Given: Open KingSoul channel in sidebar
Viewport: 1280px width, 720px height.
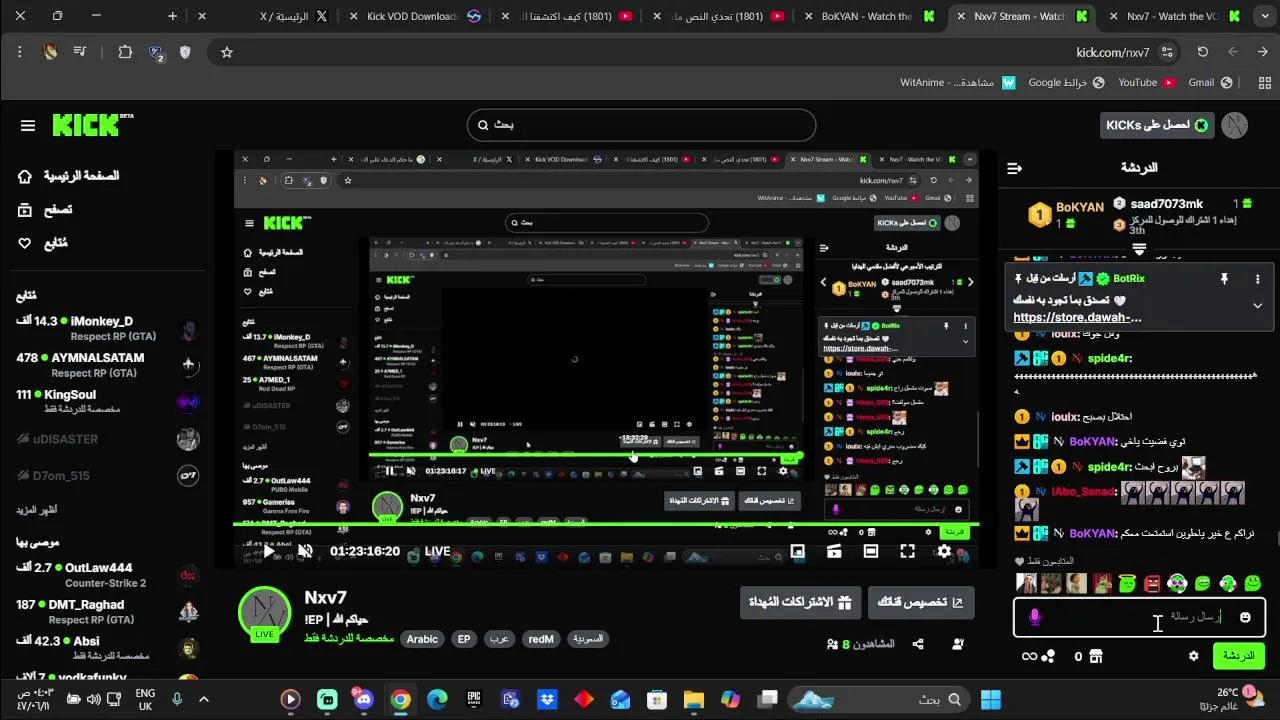Looking at the screenshot, I should (106, 402).
